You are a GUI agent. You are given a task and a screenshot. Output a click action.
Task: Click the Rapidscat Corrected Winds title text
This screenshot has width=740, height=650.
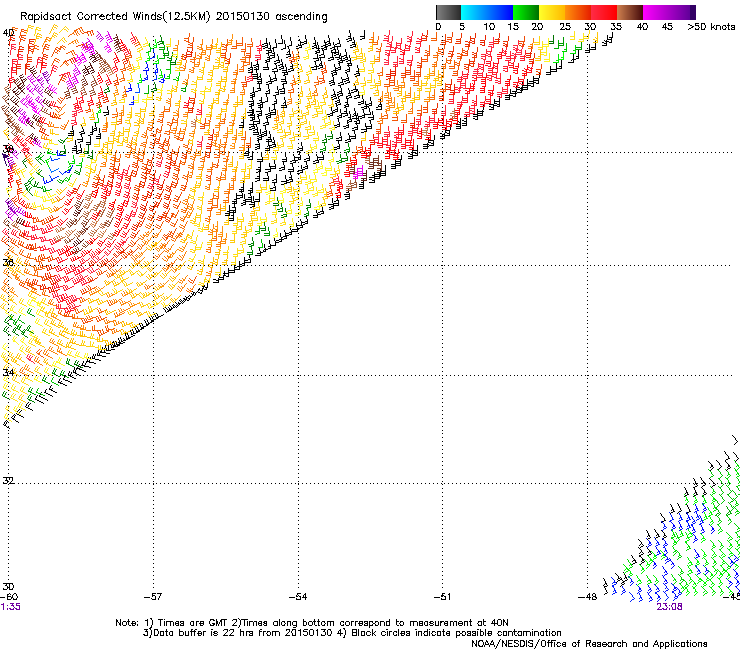tap(174, 16)
